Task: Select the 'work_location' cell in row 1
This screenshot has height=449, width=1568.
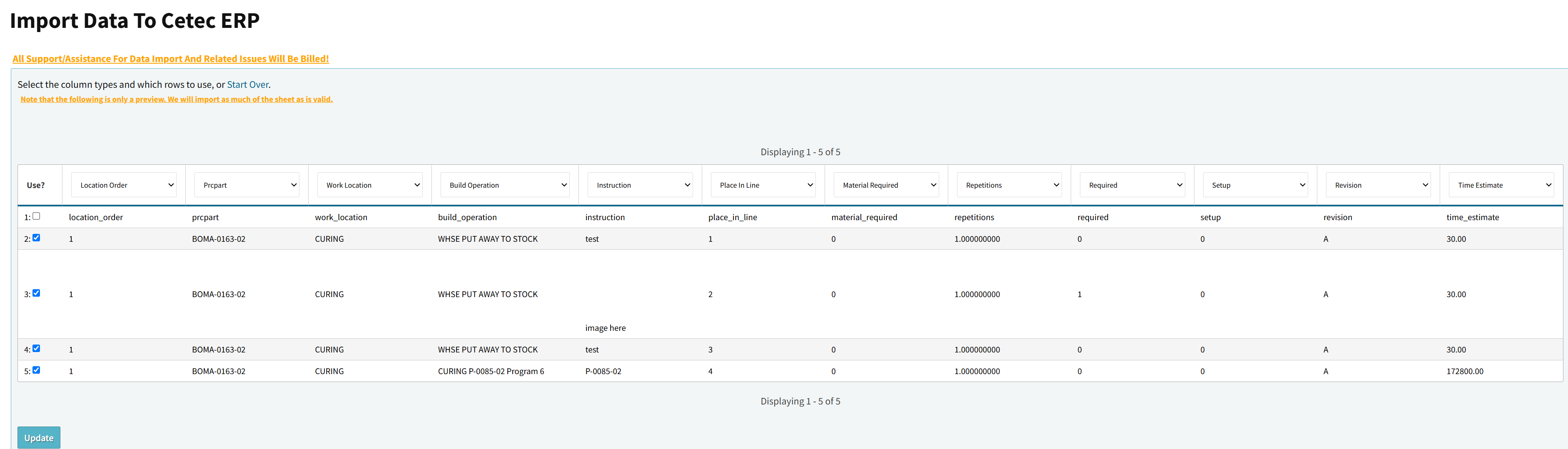Action: [x=341, y=217]
